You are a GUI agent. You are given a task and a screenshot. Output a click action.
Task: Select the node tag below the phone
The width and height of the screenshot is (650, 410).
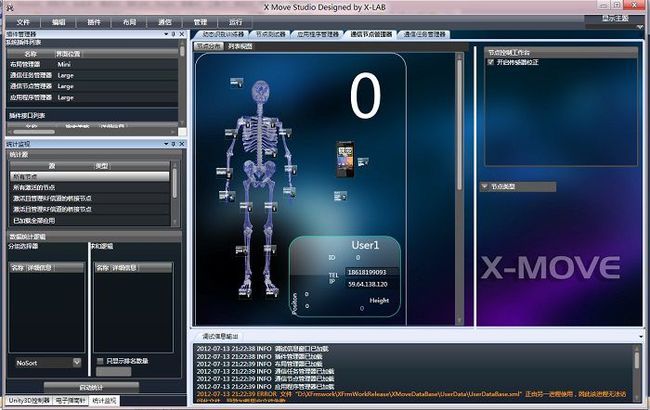pos(340,196)
